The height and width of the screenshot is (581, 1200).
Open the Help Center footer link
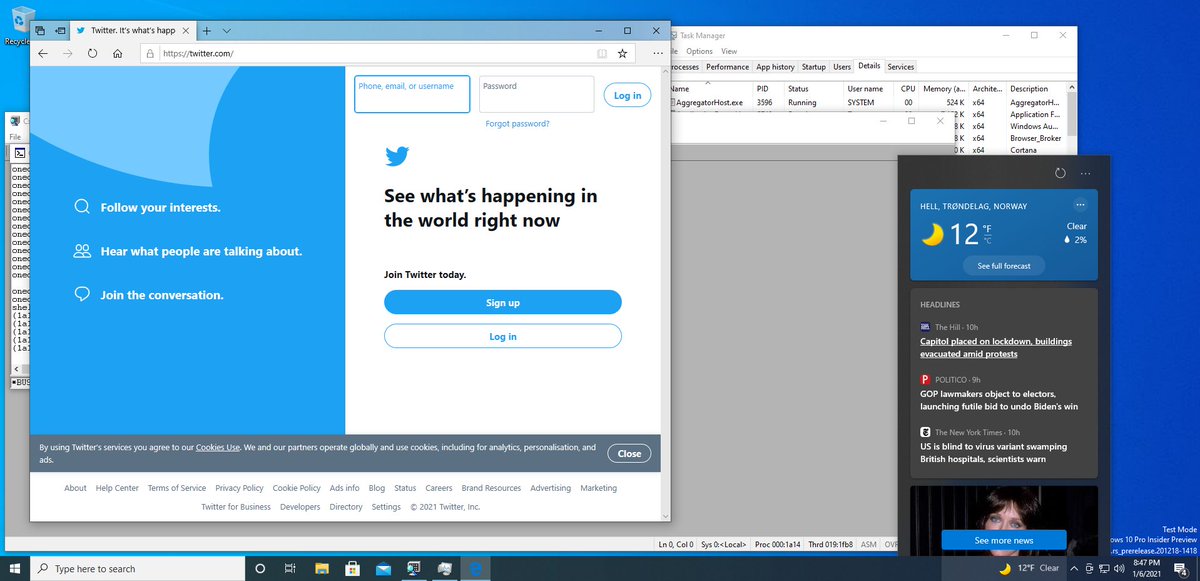pos(117,488)
